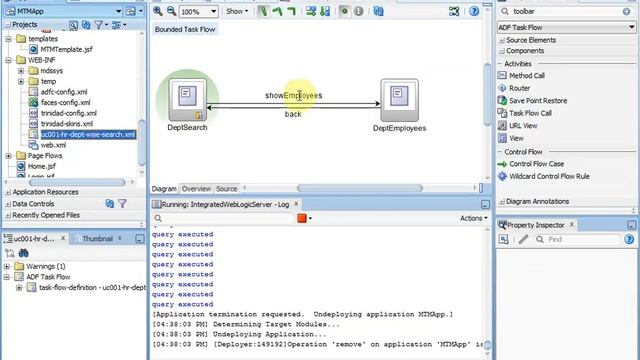640x360 pixels.
Task: Collapse the Projects panel
Action: click(8, 25)
